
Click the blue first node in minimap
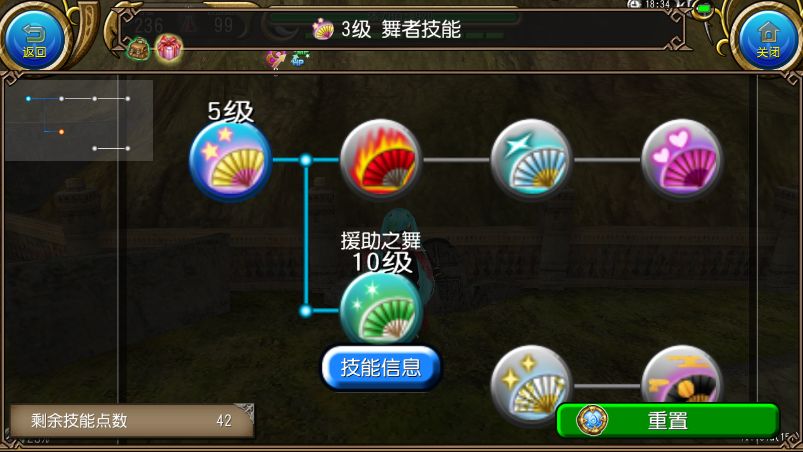[x=28, y=98]
